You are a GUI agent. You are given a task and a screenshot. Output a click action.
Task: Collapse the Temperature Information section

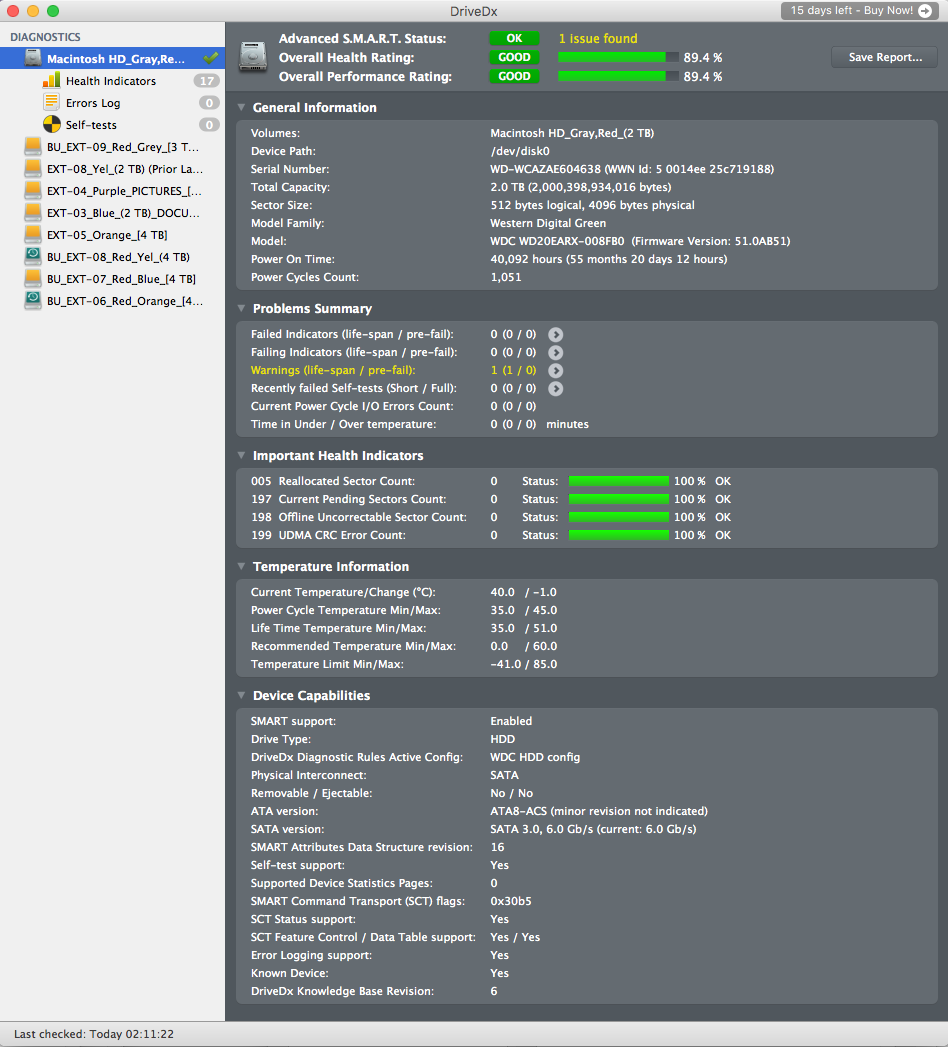click(x=242, y=566)
